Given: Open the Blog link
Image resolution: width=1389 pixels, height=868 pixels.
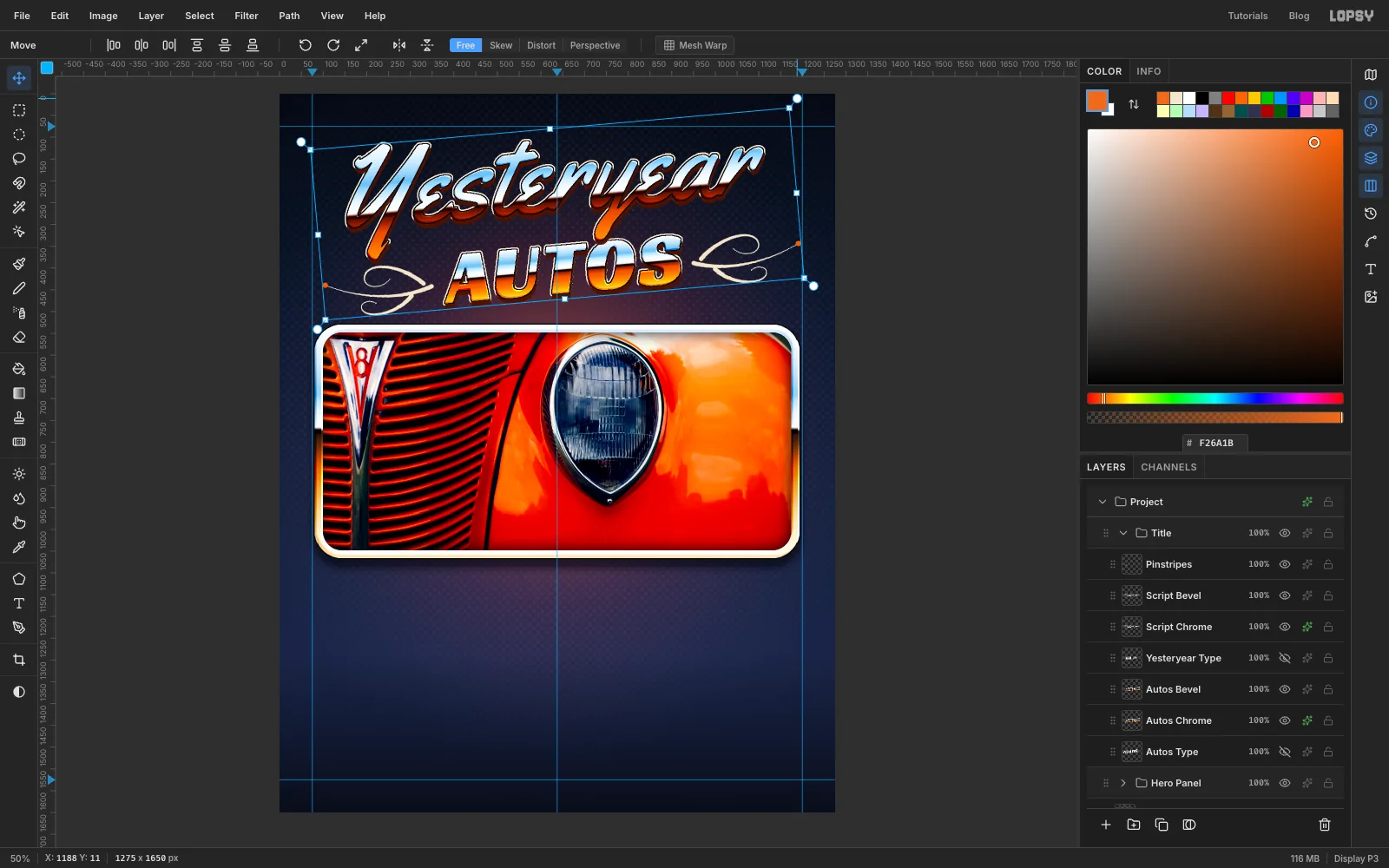Looking at the screenshot, I should [x=1299, y=16].
